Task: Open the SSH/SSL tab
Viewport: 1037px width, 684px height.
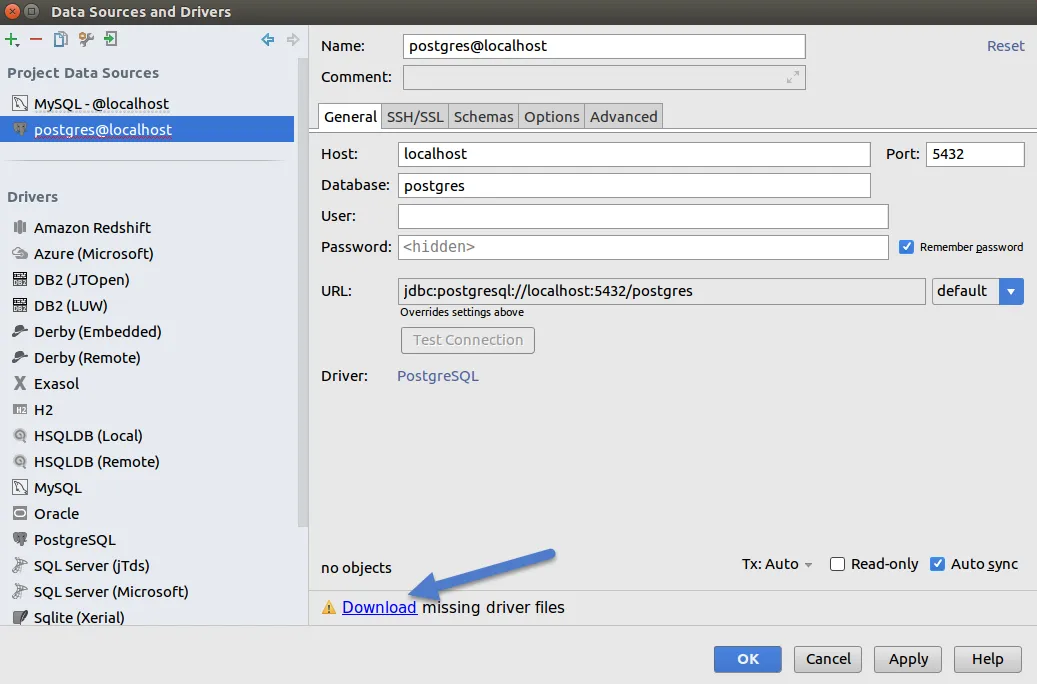Action: (x=415, y=117)
